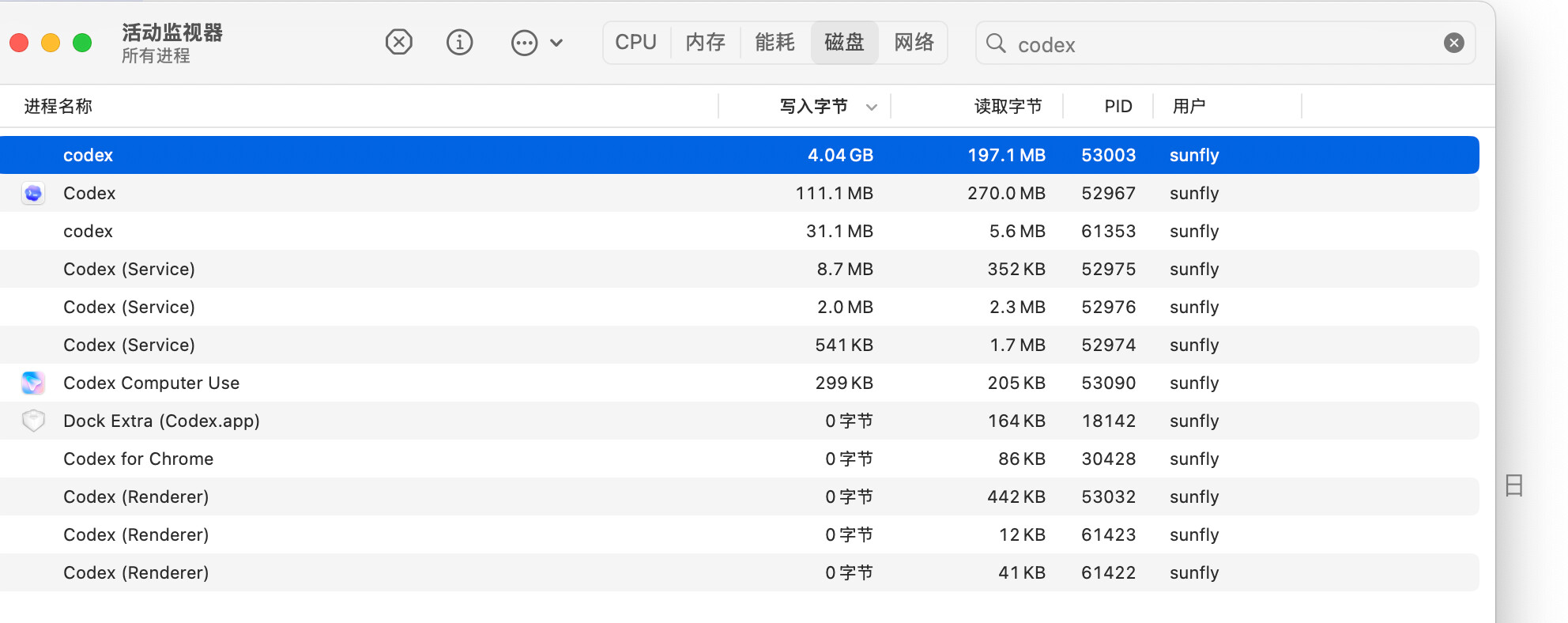The height and width of the screenshot is (623, 1568).
Task: Minimize the Activity Monitor window
Action: coord(51,43)
